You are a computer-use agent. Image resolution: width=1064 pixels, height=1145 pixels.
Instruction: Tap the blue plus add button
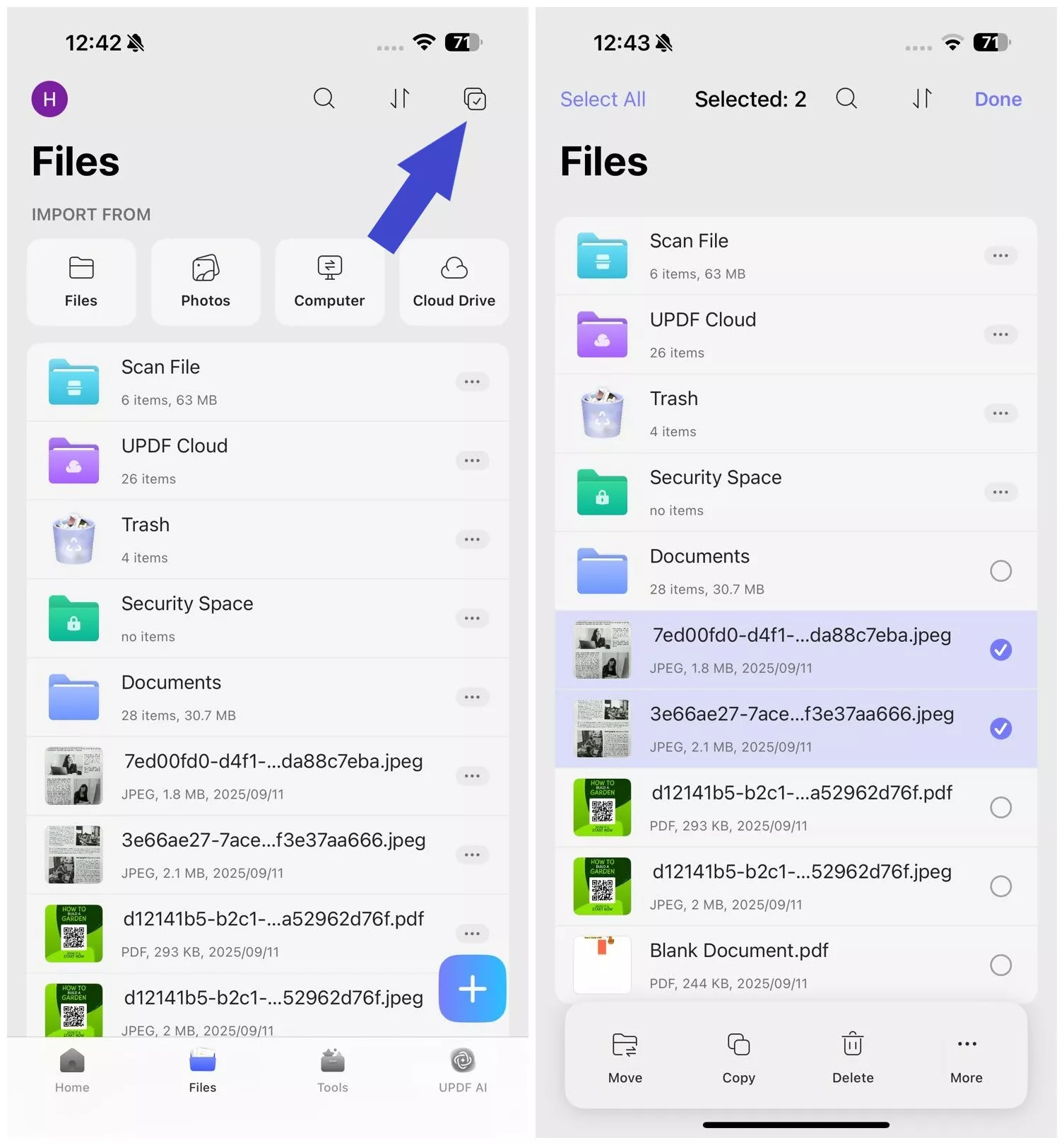[472, 988]
